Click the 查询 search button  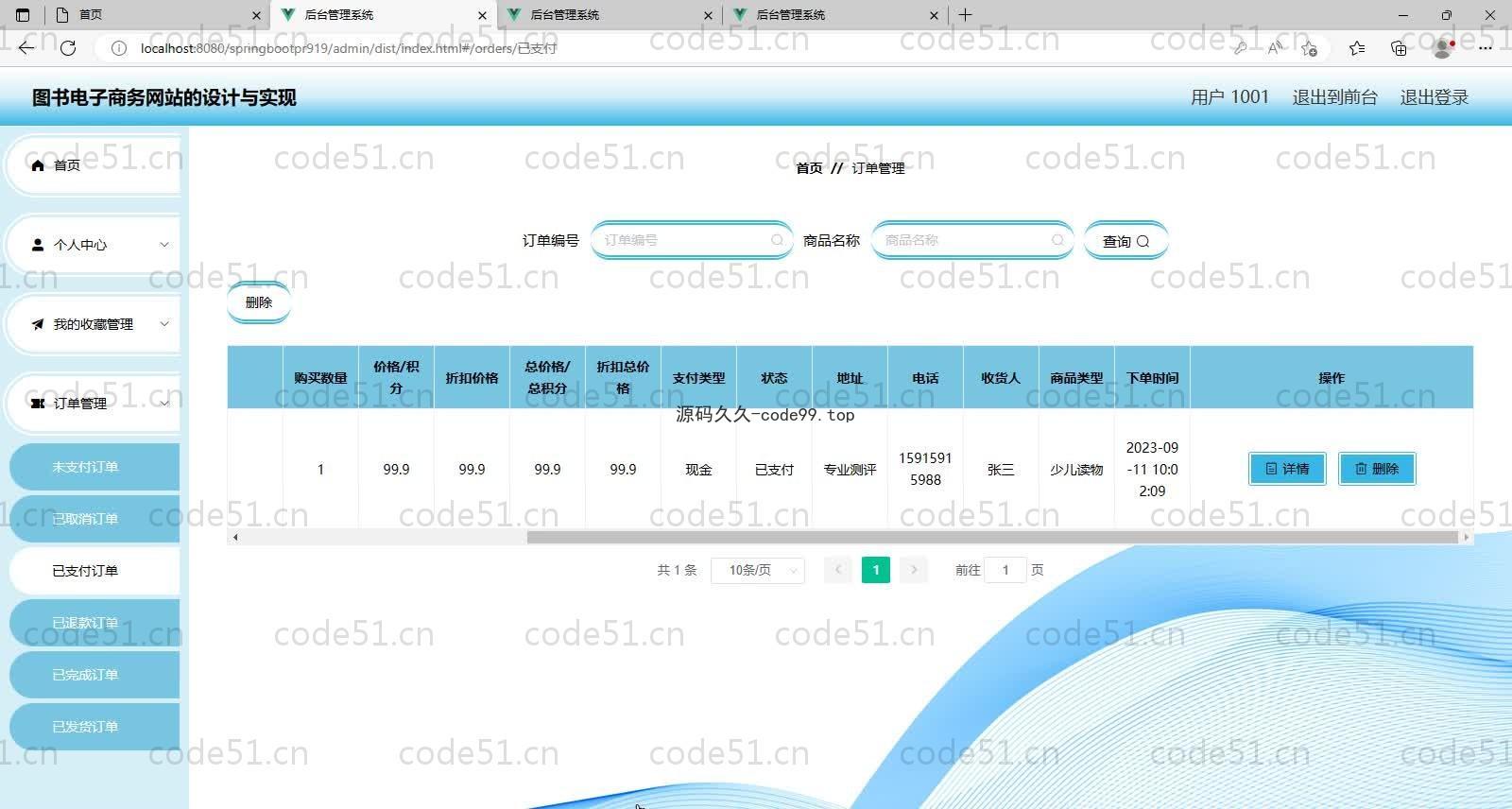click(1125, 241)
